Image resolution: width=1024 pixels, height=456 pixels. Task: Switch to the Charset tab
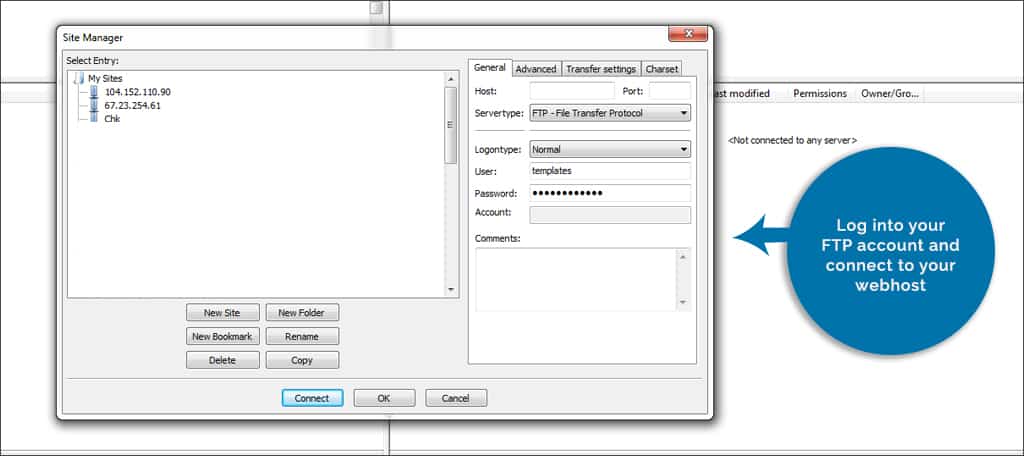pyautogui.click(x=662, y=69)
